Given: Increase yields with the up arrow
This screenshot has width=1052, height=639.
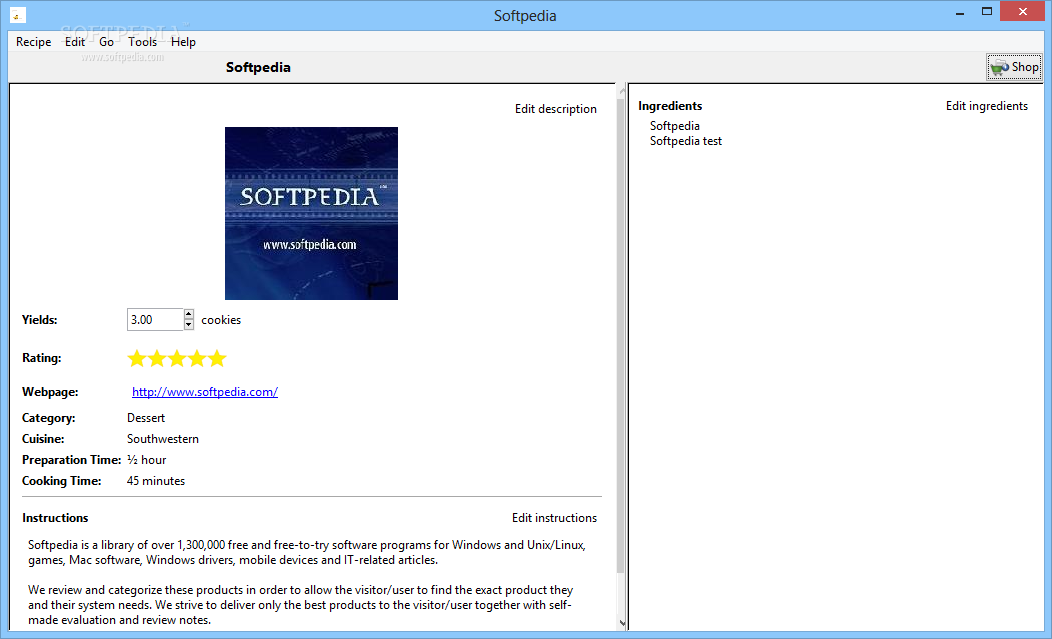Looking at the screenshot, I should 189,314.
